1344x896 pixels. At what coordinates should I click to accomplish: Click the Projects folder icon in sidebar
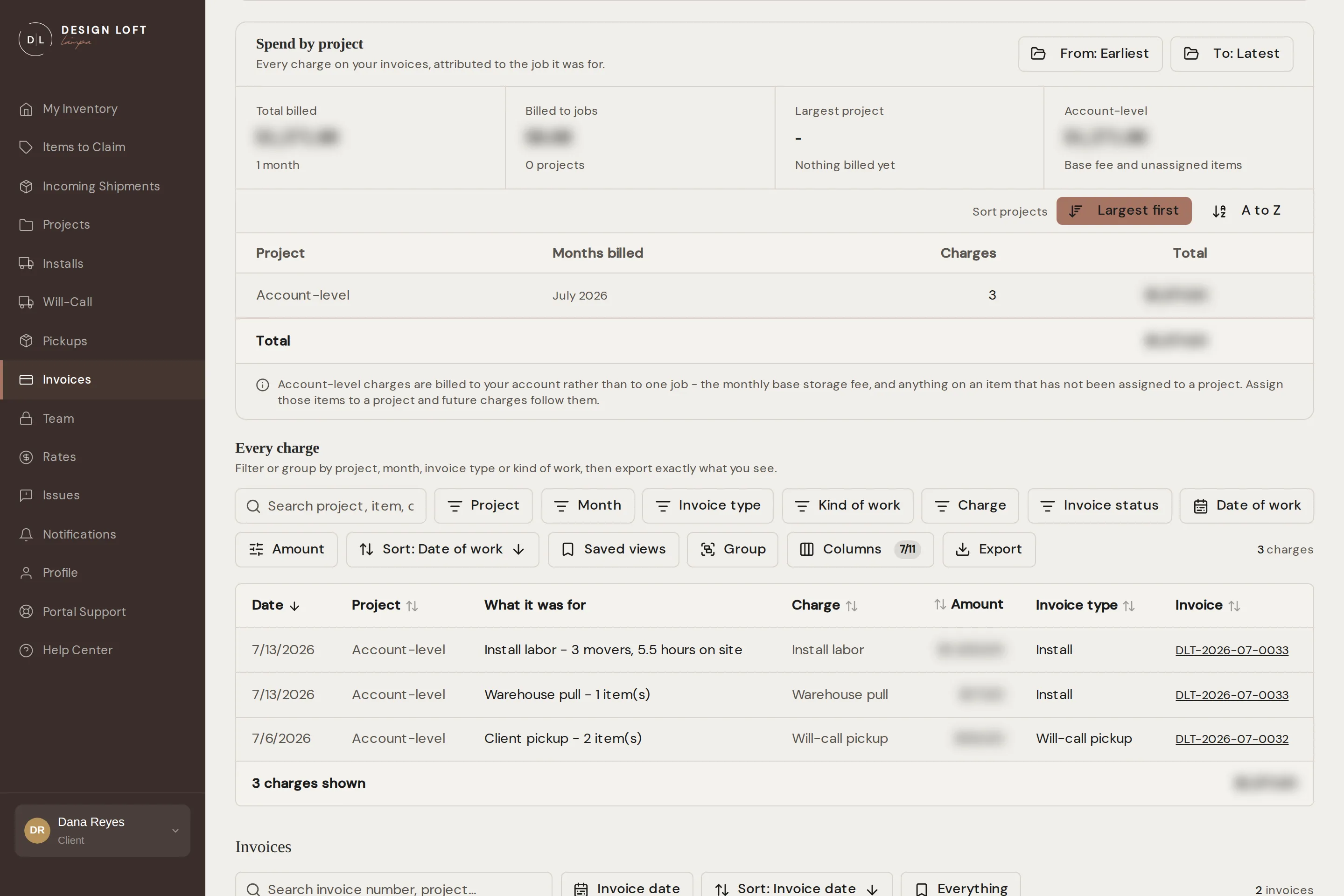coord(26,224)
